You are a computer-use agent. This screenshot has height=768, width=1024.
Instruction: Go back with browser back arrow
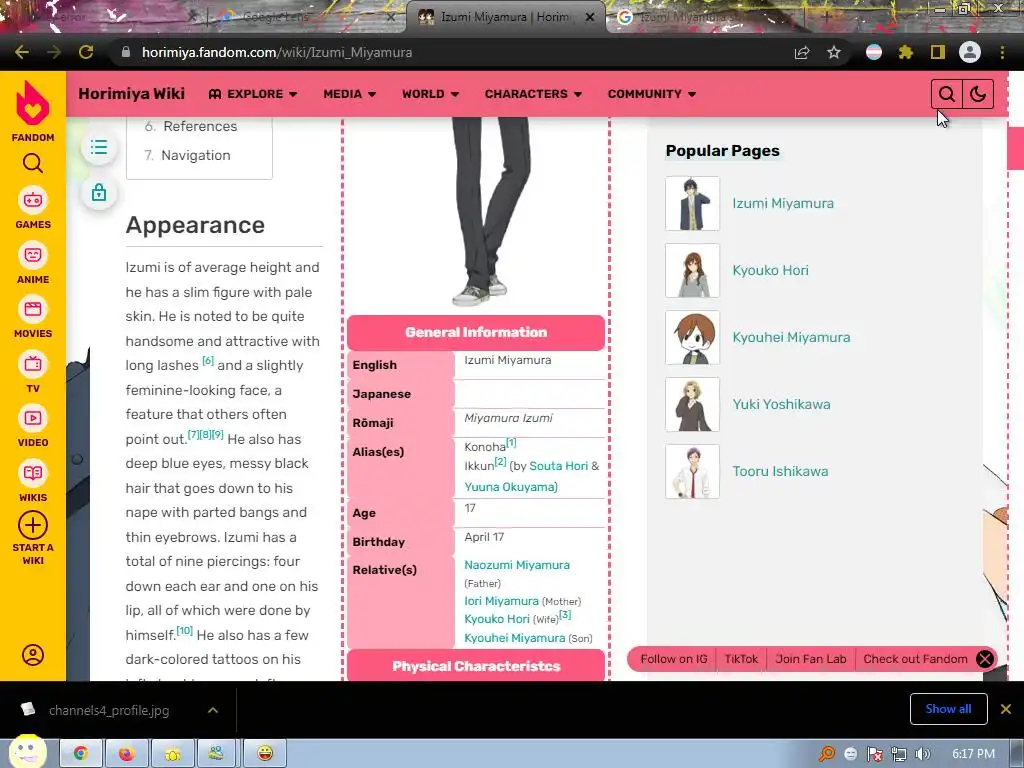(x=22, y=52)
